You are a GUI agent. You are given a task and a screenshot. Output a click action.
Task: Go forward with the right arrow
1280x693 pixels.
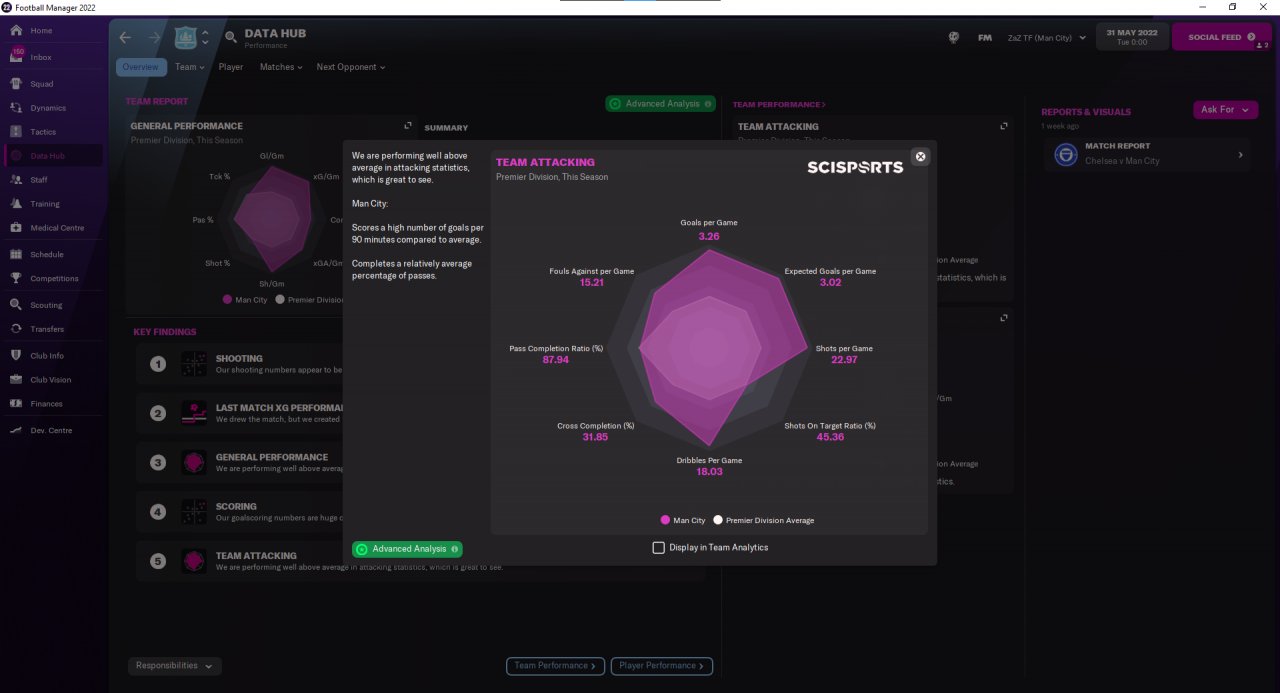click(x=154, y=38)
